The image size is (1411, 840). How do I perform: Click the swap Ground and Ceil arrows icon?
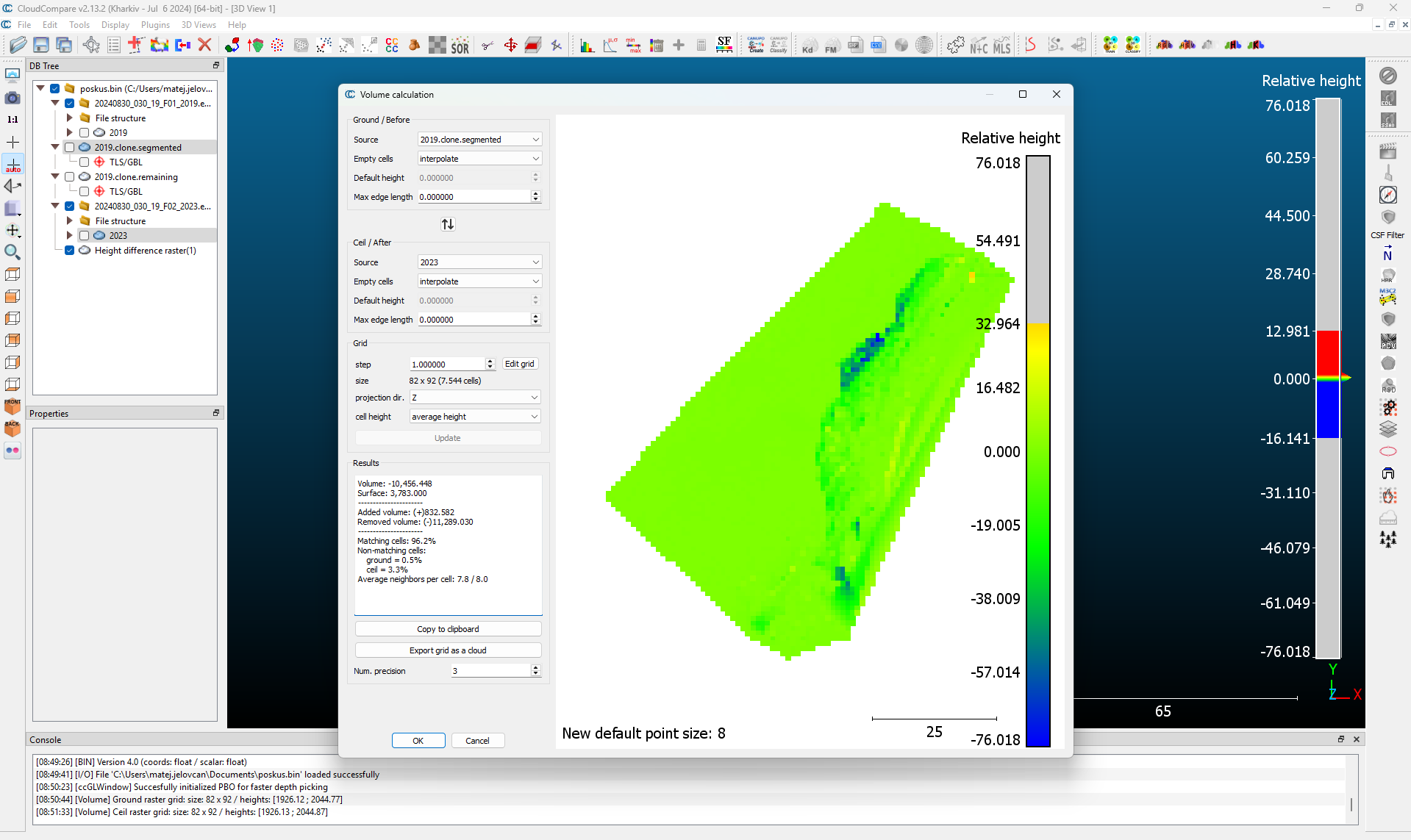(448, 224)
